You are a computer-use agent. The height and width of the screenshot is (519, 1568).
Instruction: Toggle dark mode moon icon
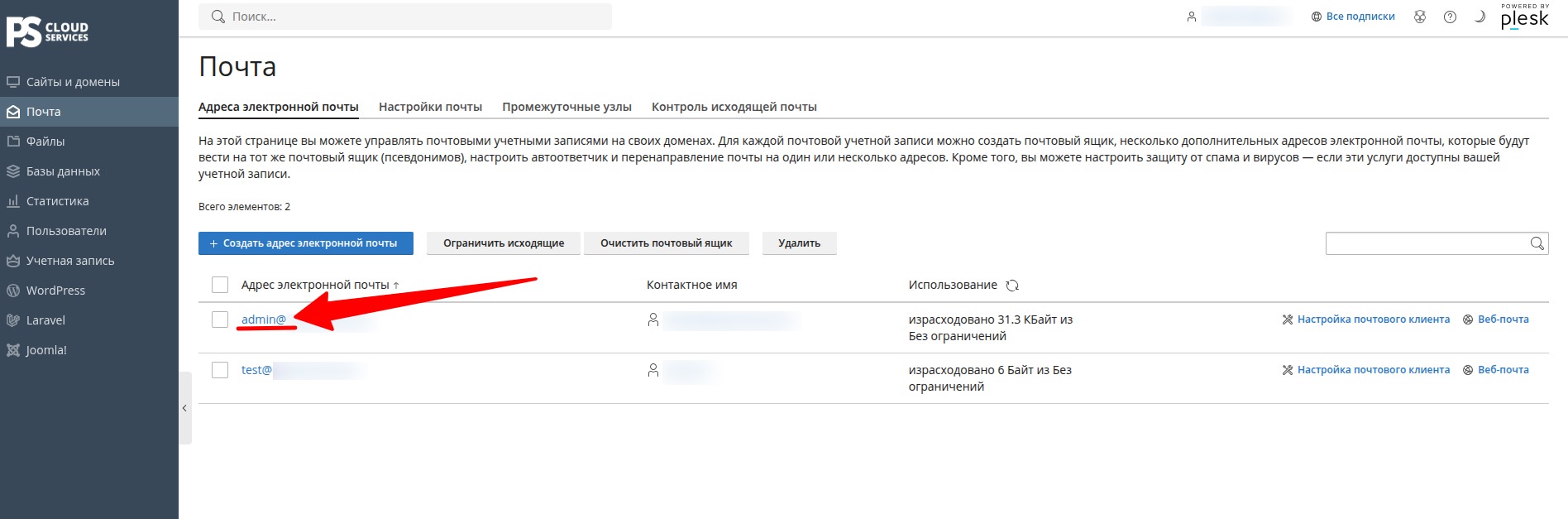[x=1480, y=17]
